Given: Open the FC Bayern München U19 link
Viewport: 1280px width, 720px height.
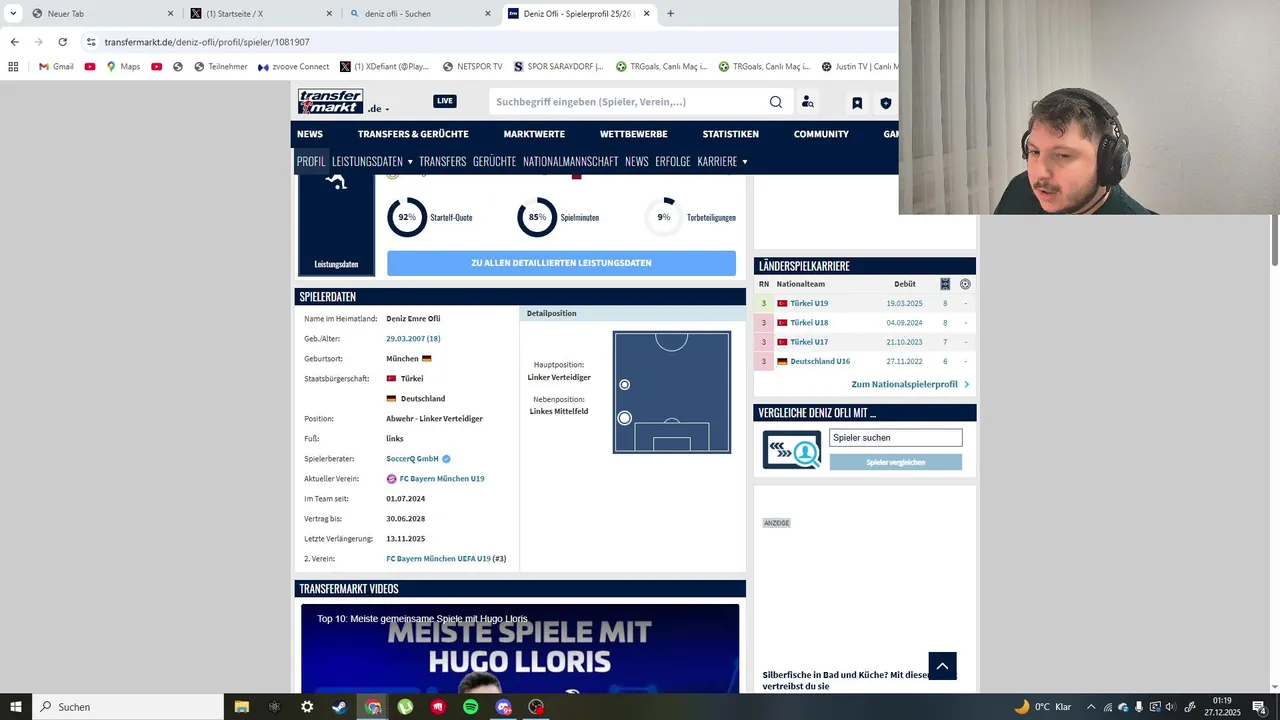Looking at the screenshot, I should click(442, 479).
